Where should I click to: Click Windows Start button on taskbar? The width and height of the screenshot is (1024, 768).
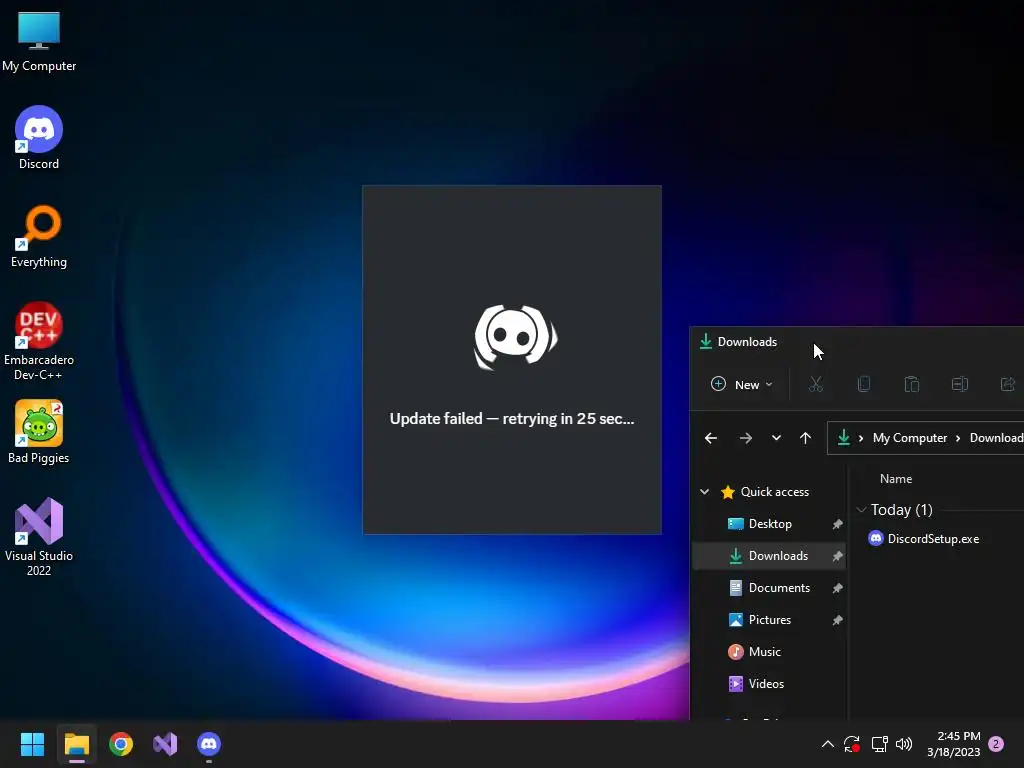(32, 744)
